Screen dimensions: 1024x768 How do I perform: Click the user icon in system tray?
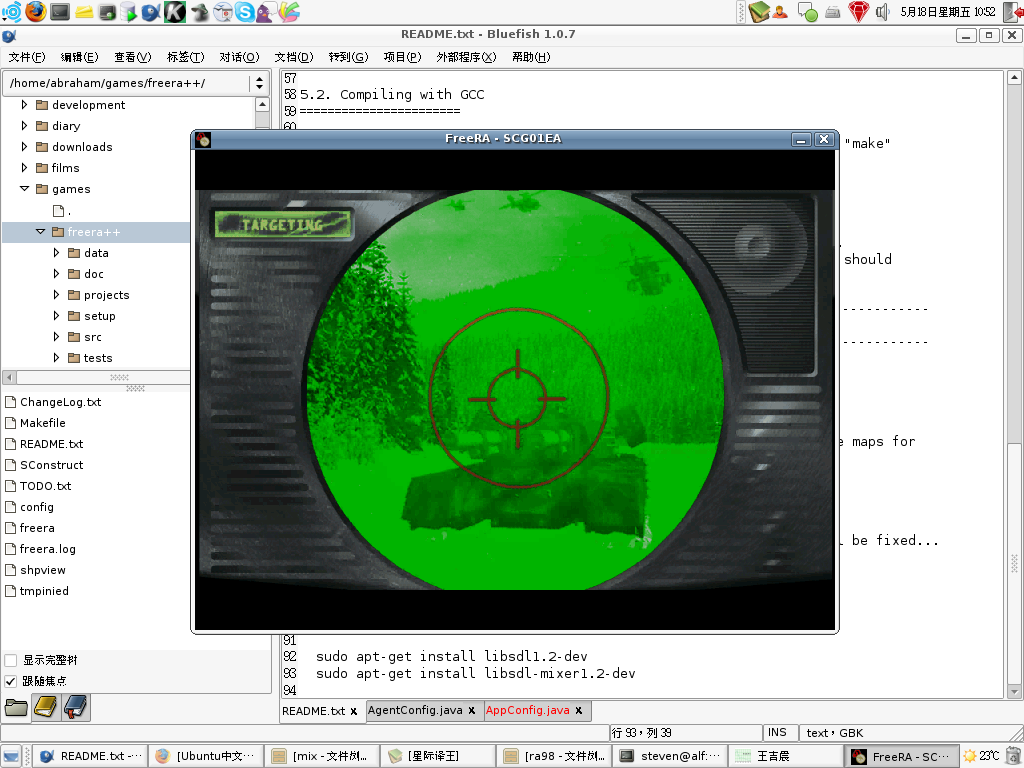point(780,12)
